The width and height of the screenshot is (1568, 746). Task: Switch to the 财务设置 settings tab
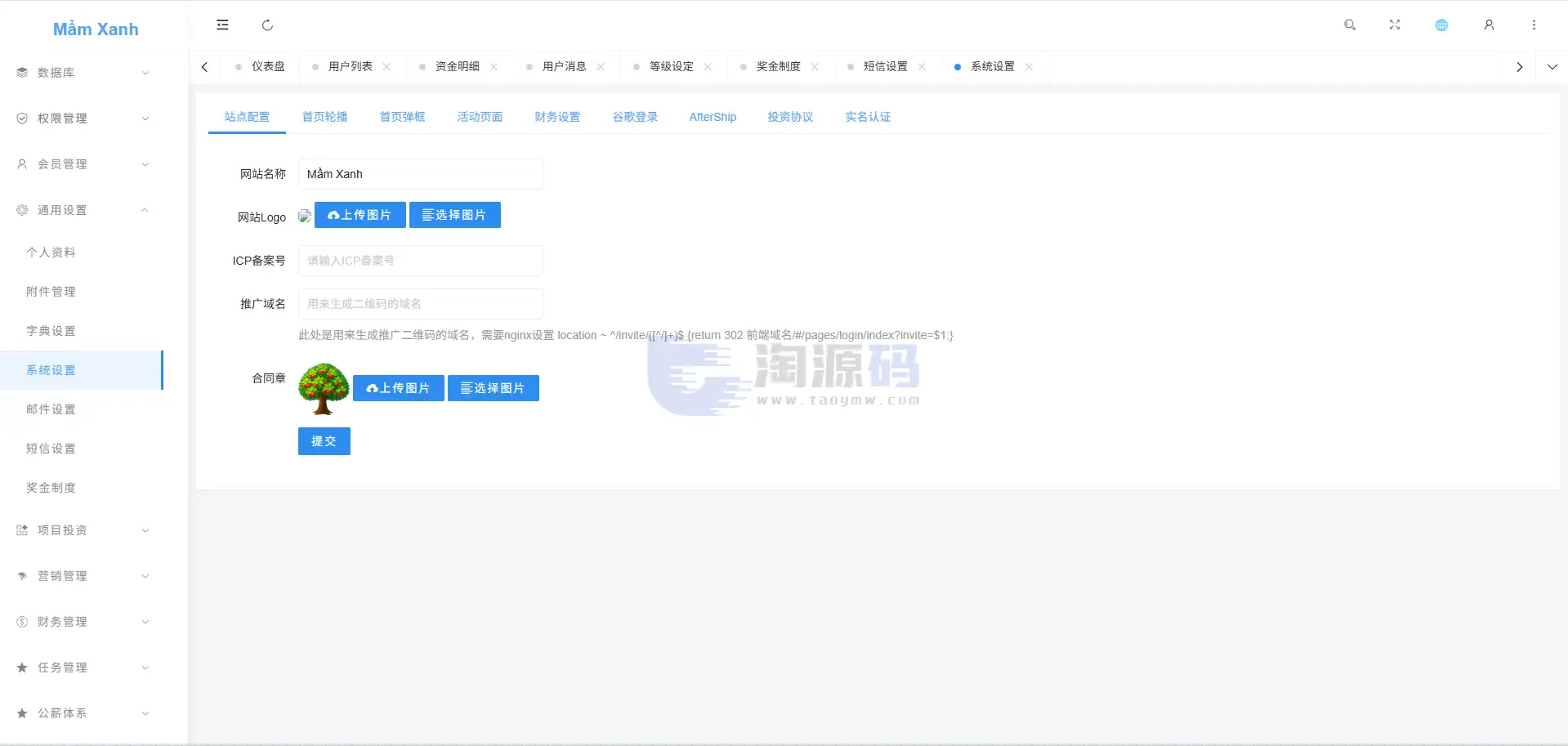[557, 117]
